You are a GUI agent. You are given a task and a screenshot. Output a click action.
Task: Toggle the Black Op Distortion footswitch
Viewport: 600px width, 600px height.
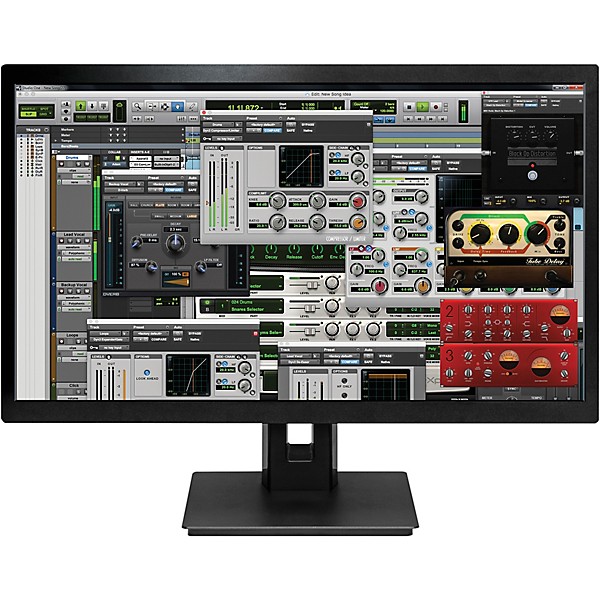[532, 176]
